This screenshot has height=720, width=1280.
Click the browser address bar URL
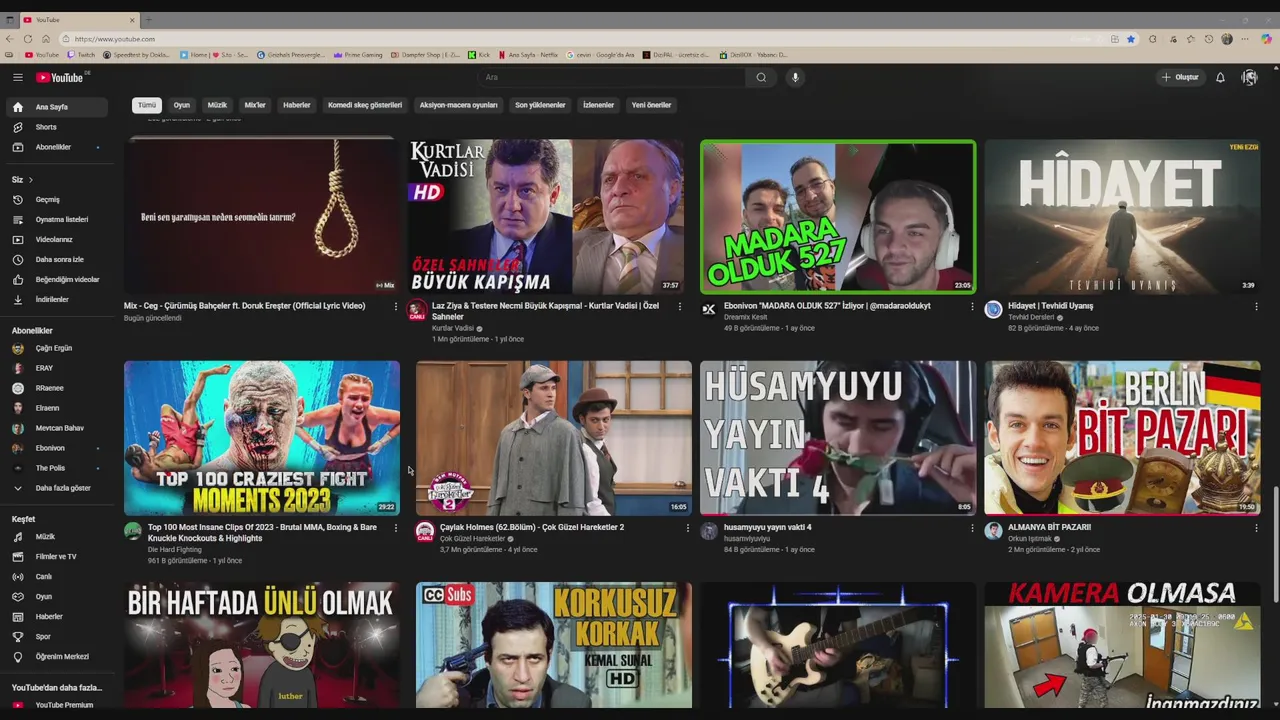click(x=115, y=39)
